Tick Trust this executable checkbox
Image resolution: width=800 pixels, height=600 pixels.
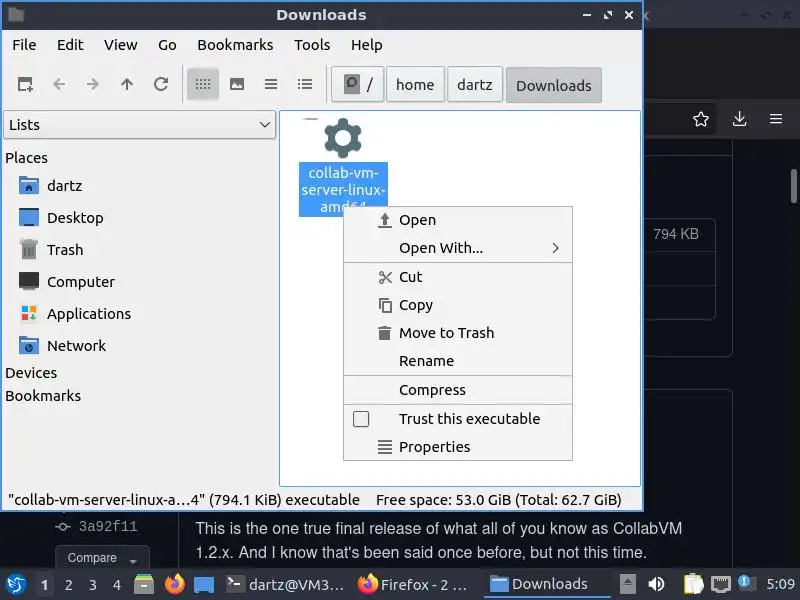(x=361, y=419)
